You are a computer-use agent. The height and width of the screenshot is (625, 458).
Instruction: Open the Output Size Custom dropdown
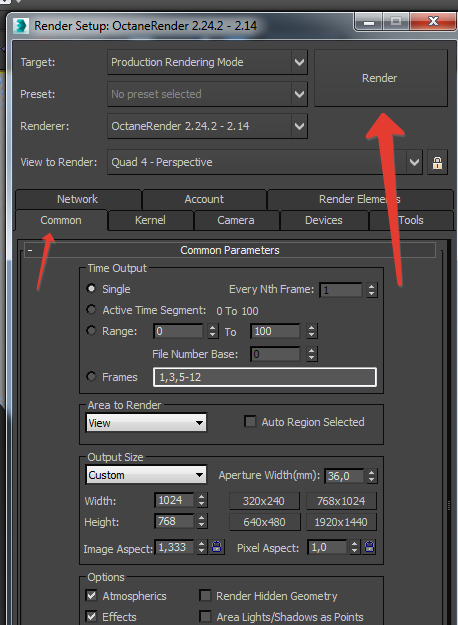tap(146, 475)
